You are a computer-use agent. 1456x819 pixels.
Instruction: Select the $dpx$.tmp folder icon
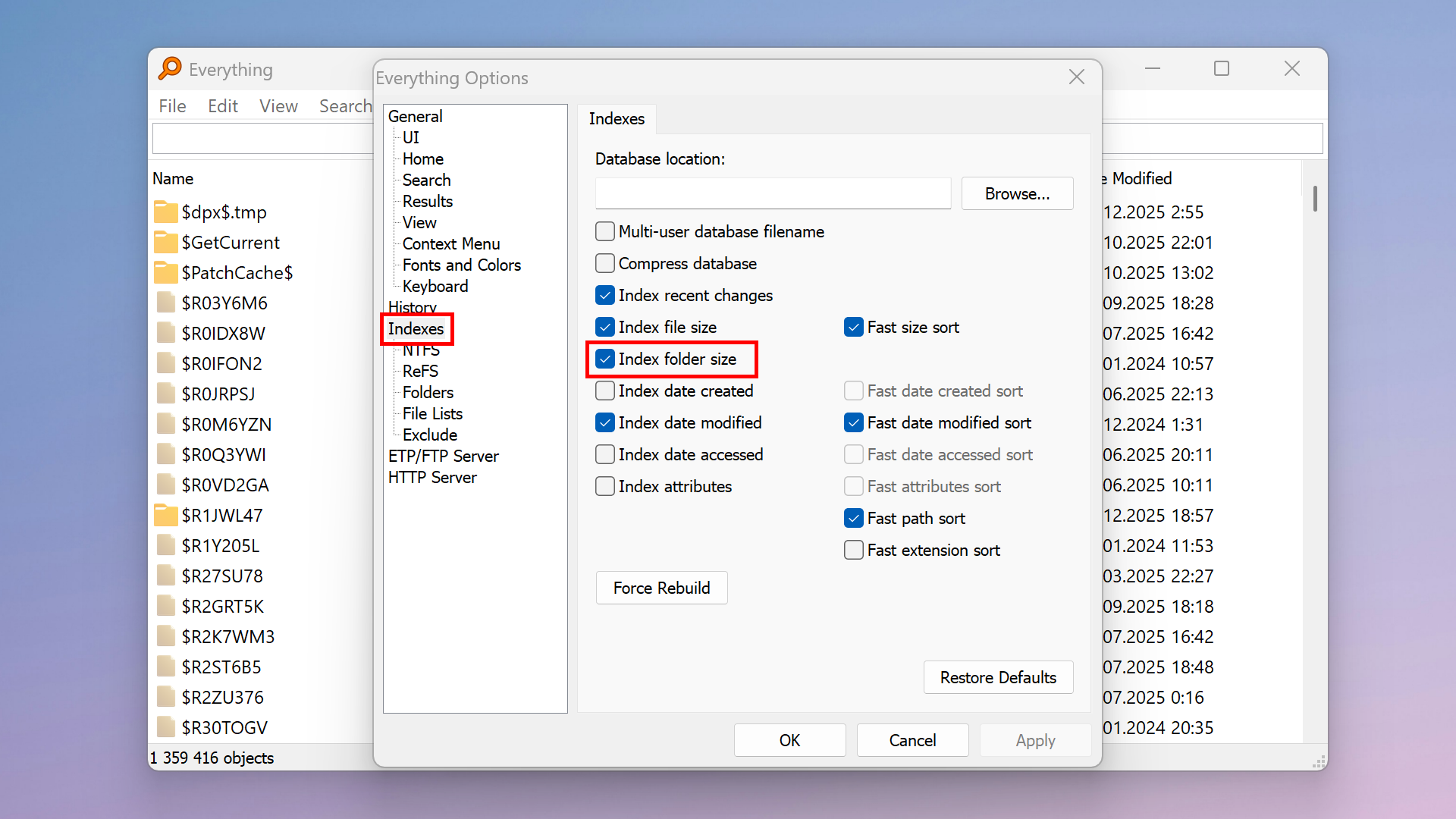(x=165, y=212)
